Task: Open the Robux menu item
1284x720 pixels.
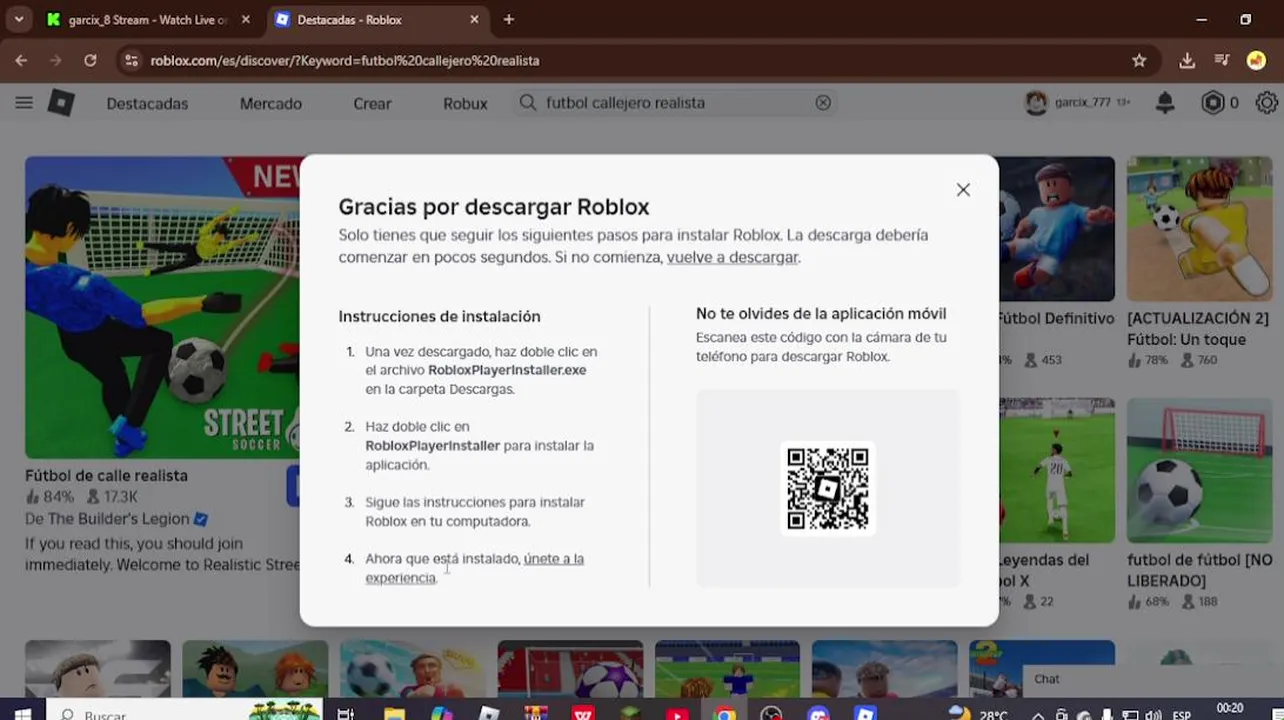Action: [465, 103]
